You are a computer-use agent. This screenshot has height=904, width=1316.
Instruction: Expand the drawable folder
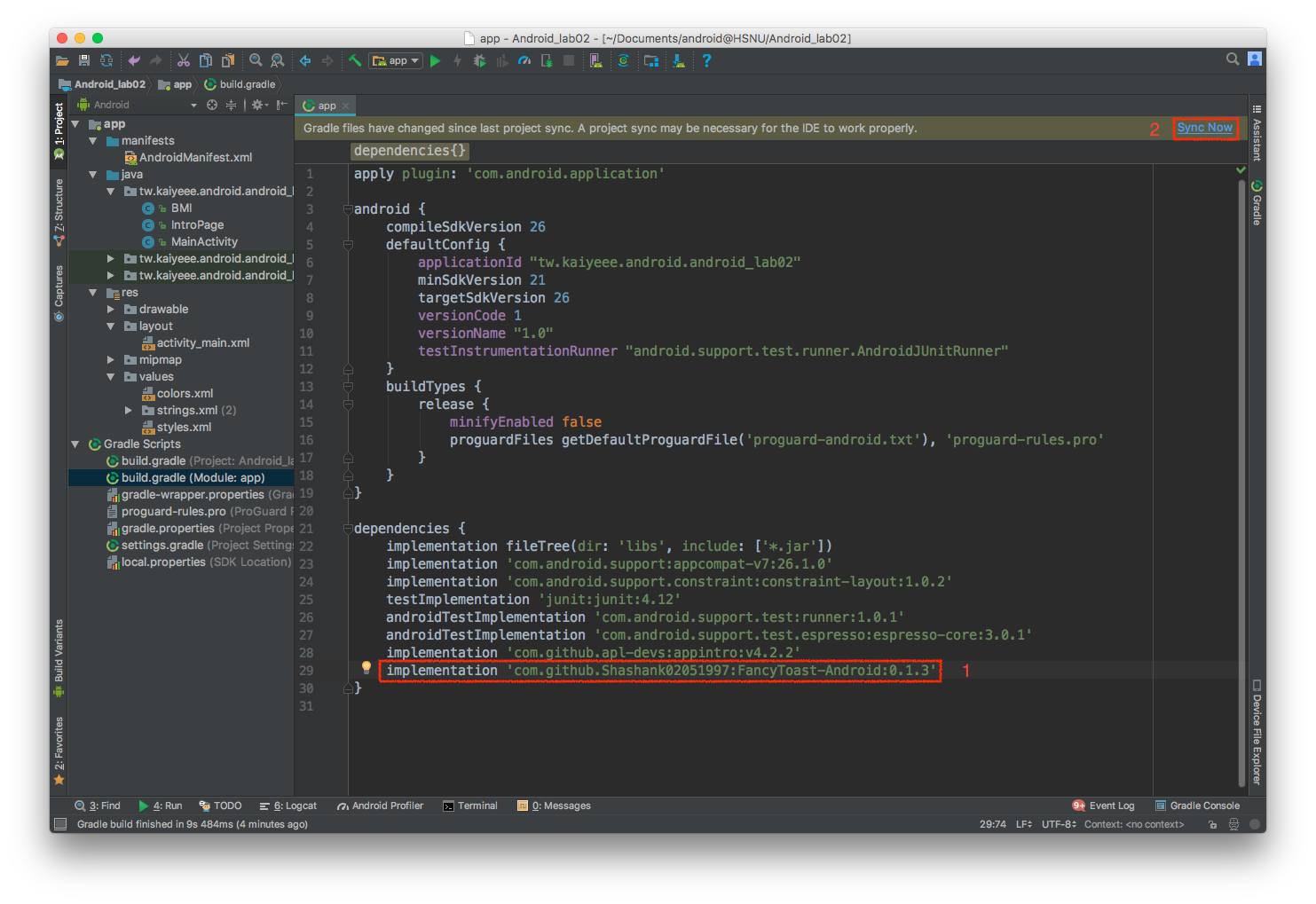[x=111, y=309]
